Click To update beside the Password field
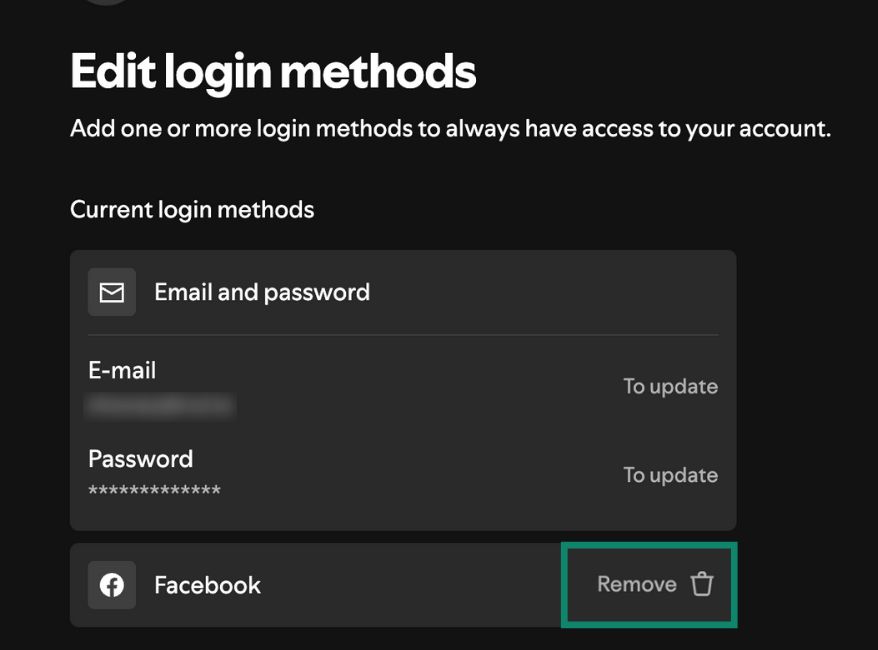878x650 pixels. point(670,475)
